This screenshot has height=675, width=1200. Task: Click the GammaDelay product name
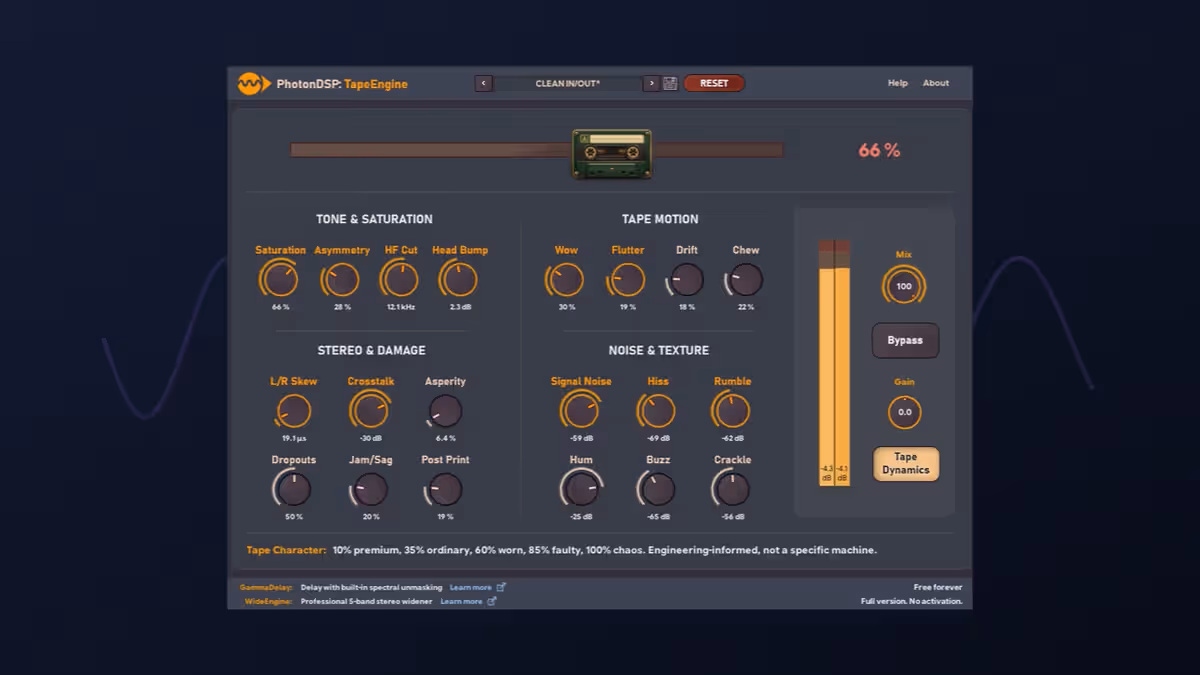(265, 587)
